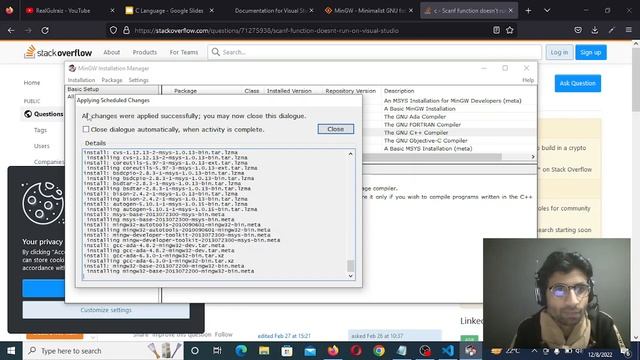Sort by the Package column header
Viewport: 640px width, 360px height.
[185, 91]
